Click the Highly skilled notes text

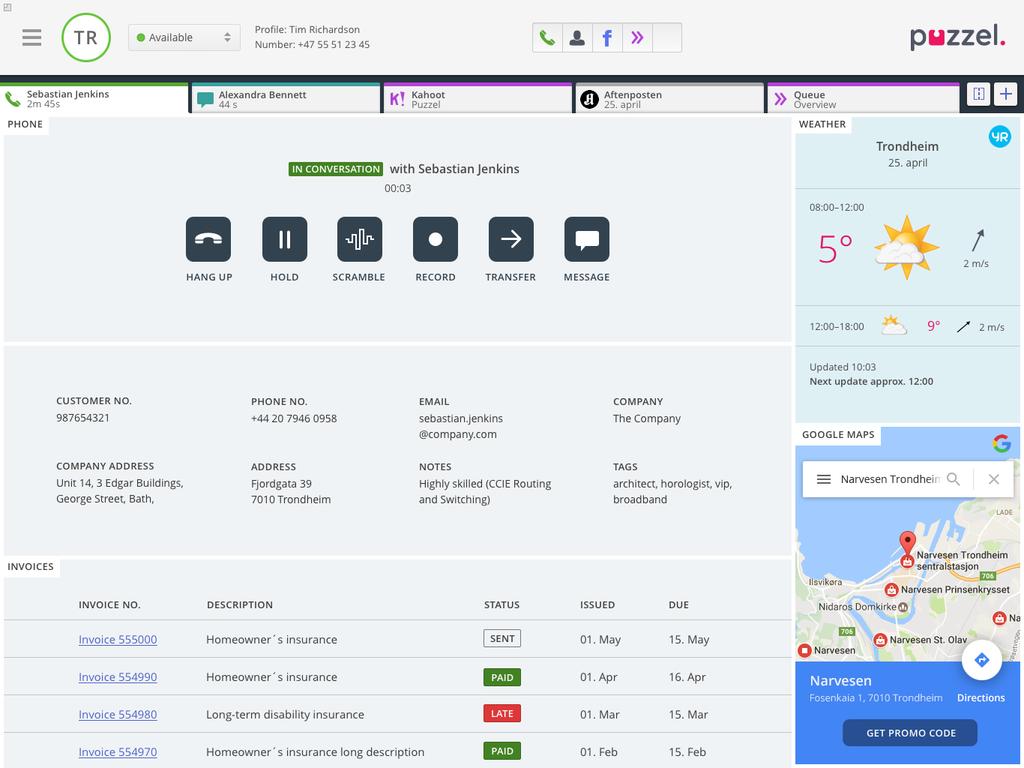pyautogui.click(x=485, y=492)
